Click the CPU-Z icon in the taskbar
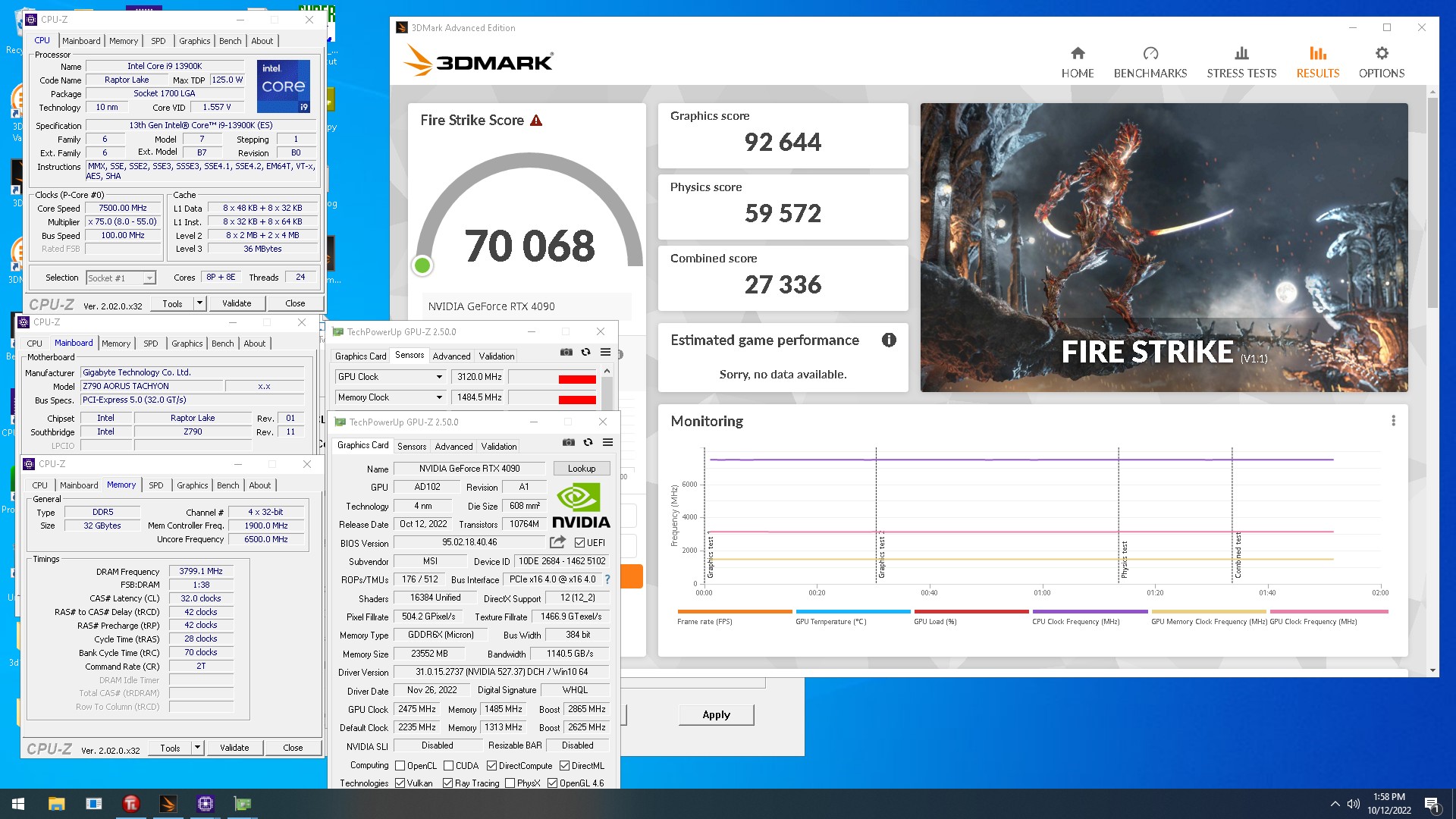This screenshot has height=819, width=1456. (x=205, y=804)
